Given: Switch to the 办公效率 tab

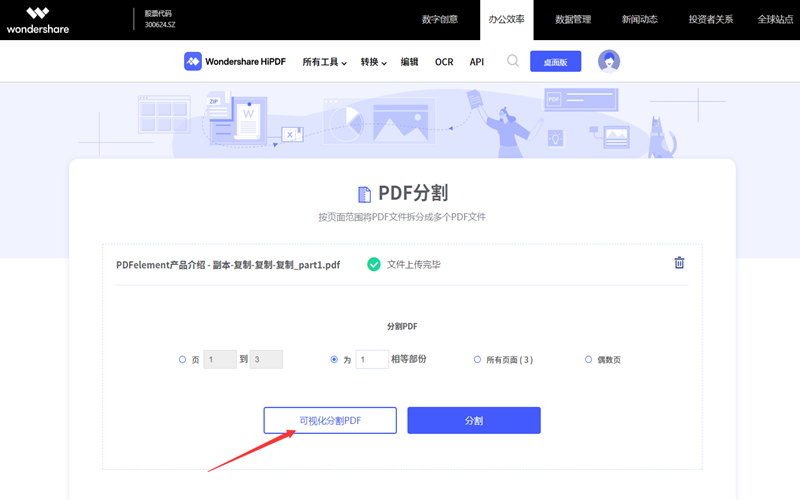Looking at the screenshot, I should pos(506,19).
